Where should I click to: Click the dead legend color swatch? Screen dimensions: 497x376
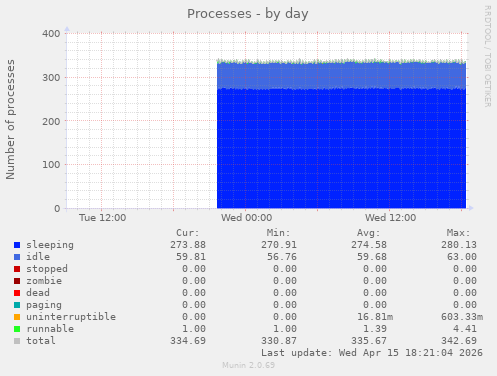pos(17,293)
